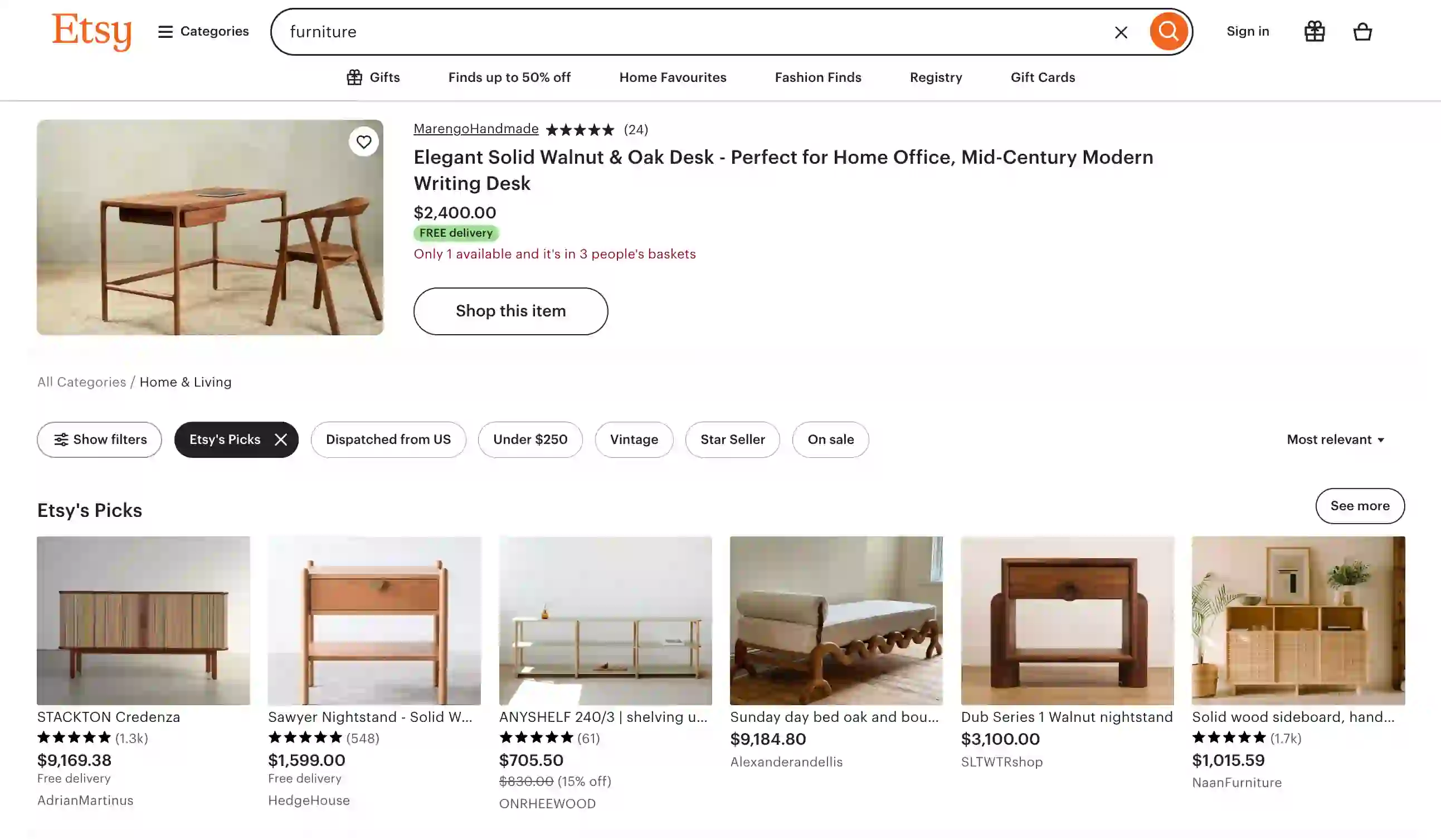Click the Gifts present icon in navigation

point(354,77)
